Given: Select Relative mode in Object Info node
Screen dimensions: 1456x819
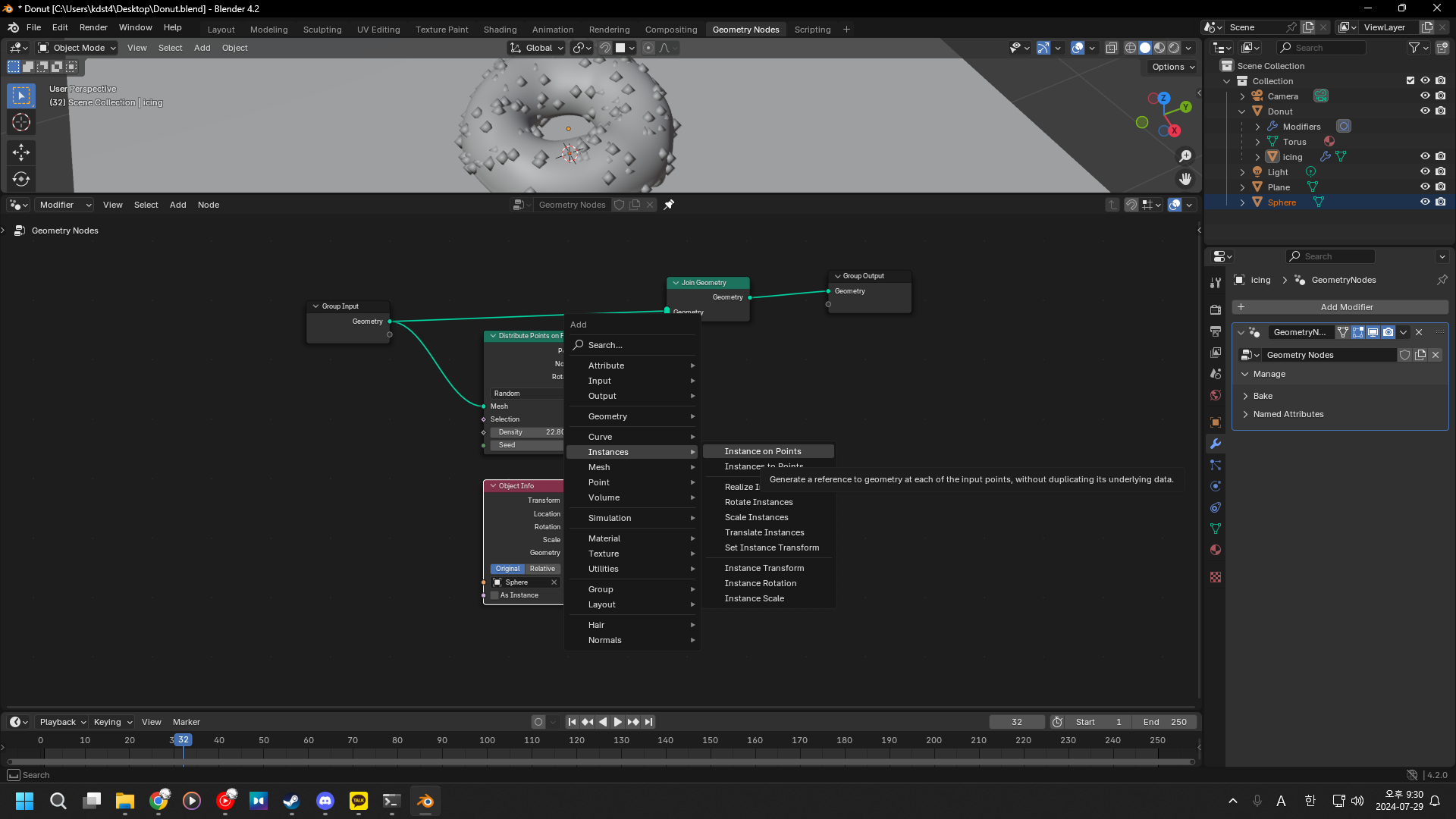Looking at the screenshot, I should tap(542, 569).
